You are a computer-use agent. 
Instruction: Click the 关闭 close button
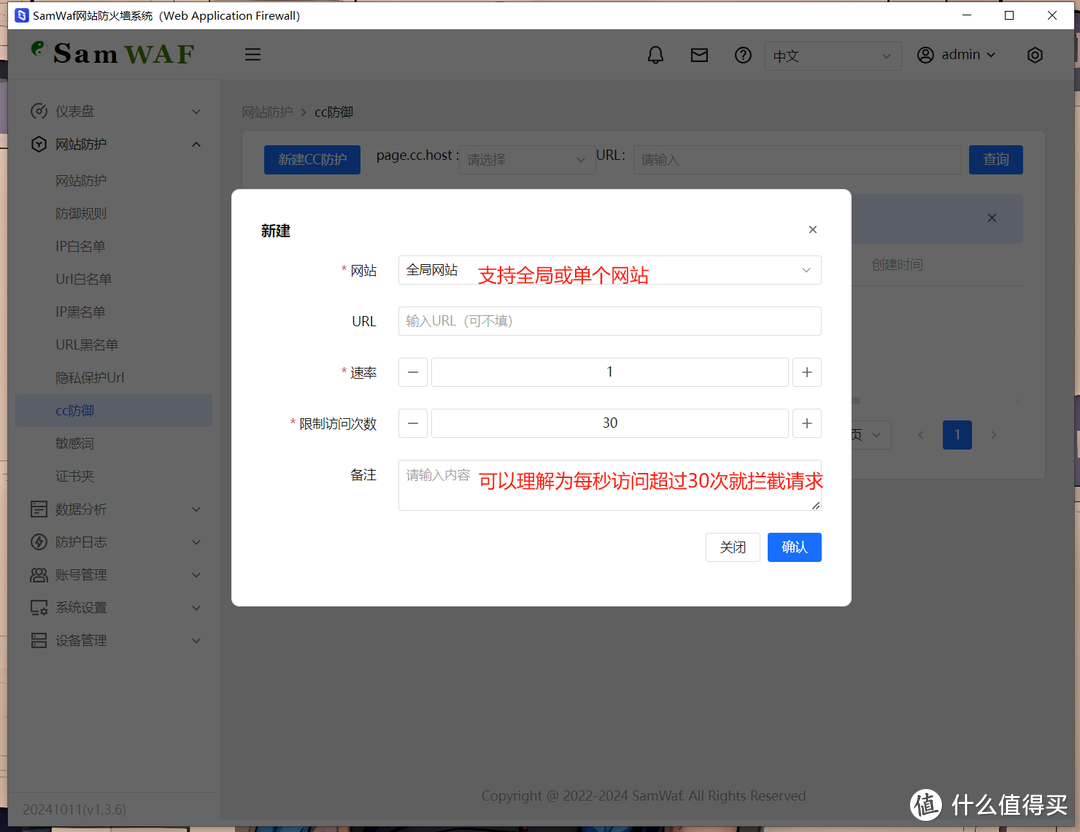click(x=732, y=547)
